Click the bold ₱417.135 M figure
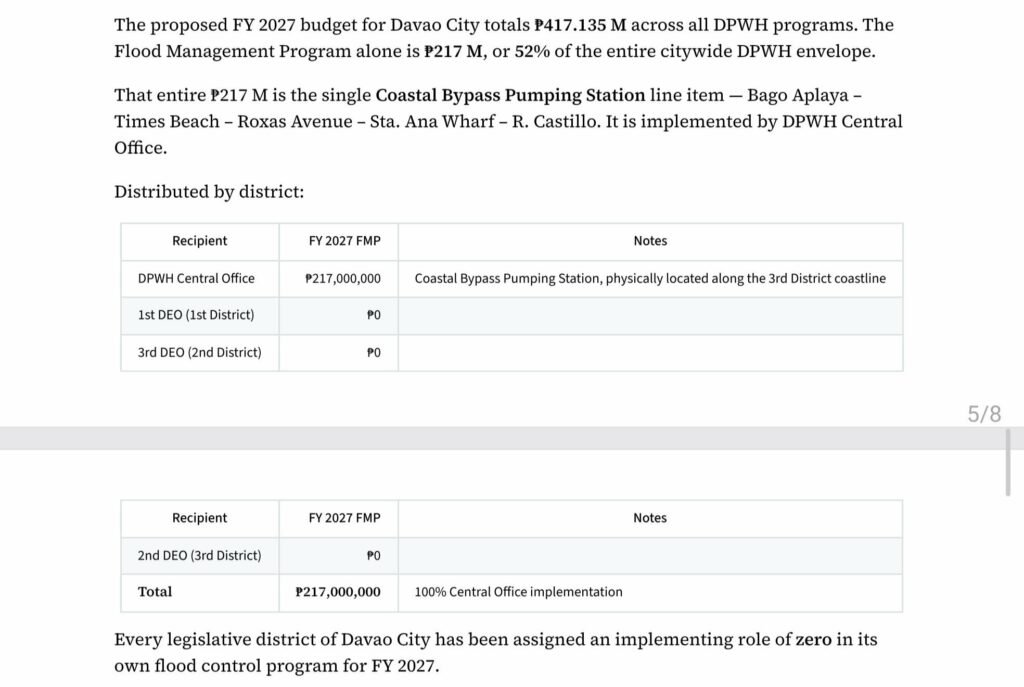Screen dimensions: 1024x687 click(581, 25)
